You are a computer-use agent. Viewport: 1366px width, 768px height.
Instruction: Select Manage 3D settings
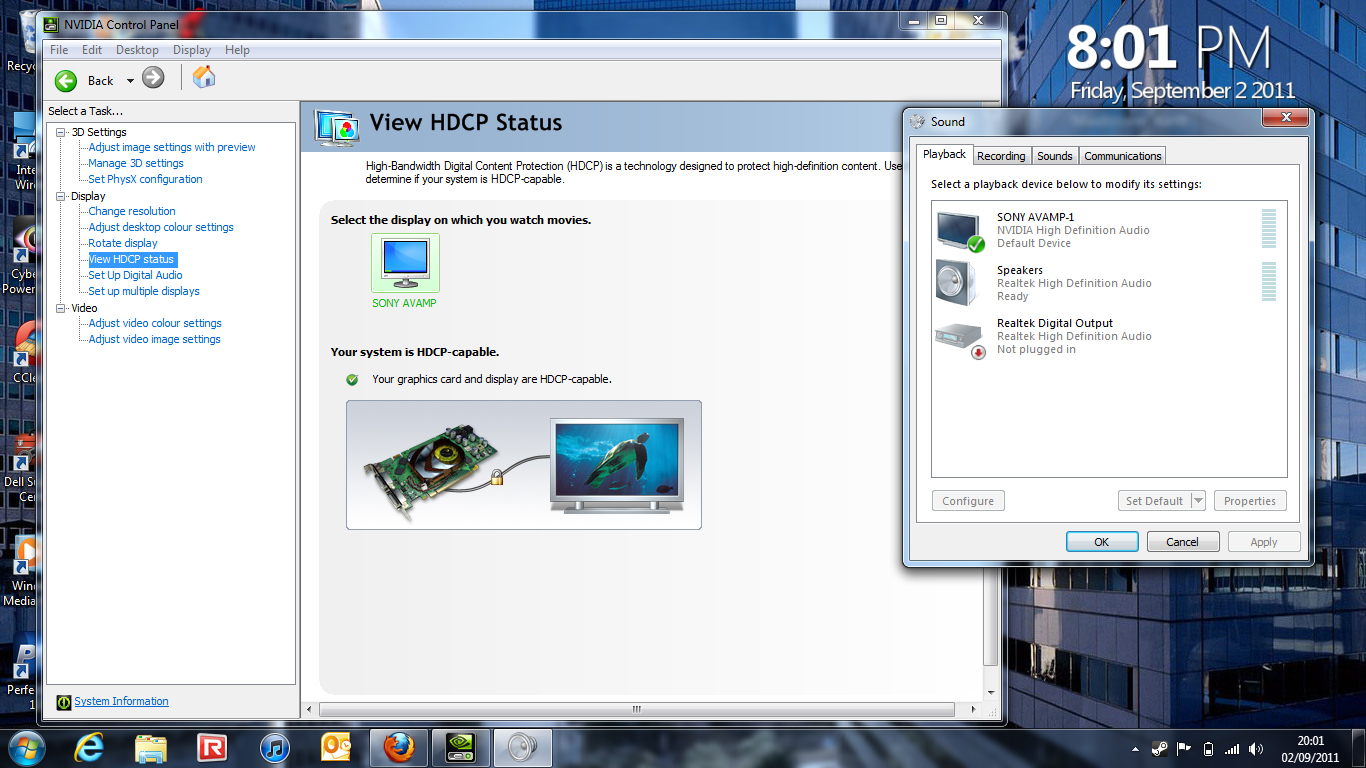(x=136, y=163)
